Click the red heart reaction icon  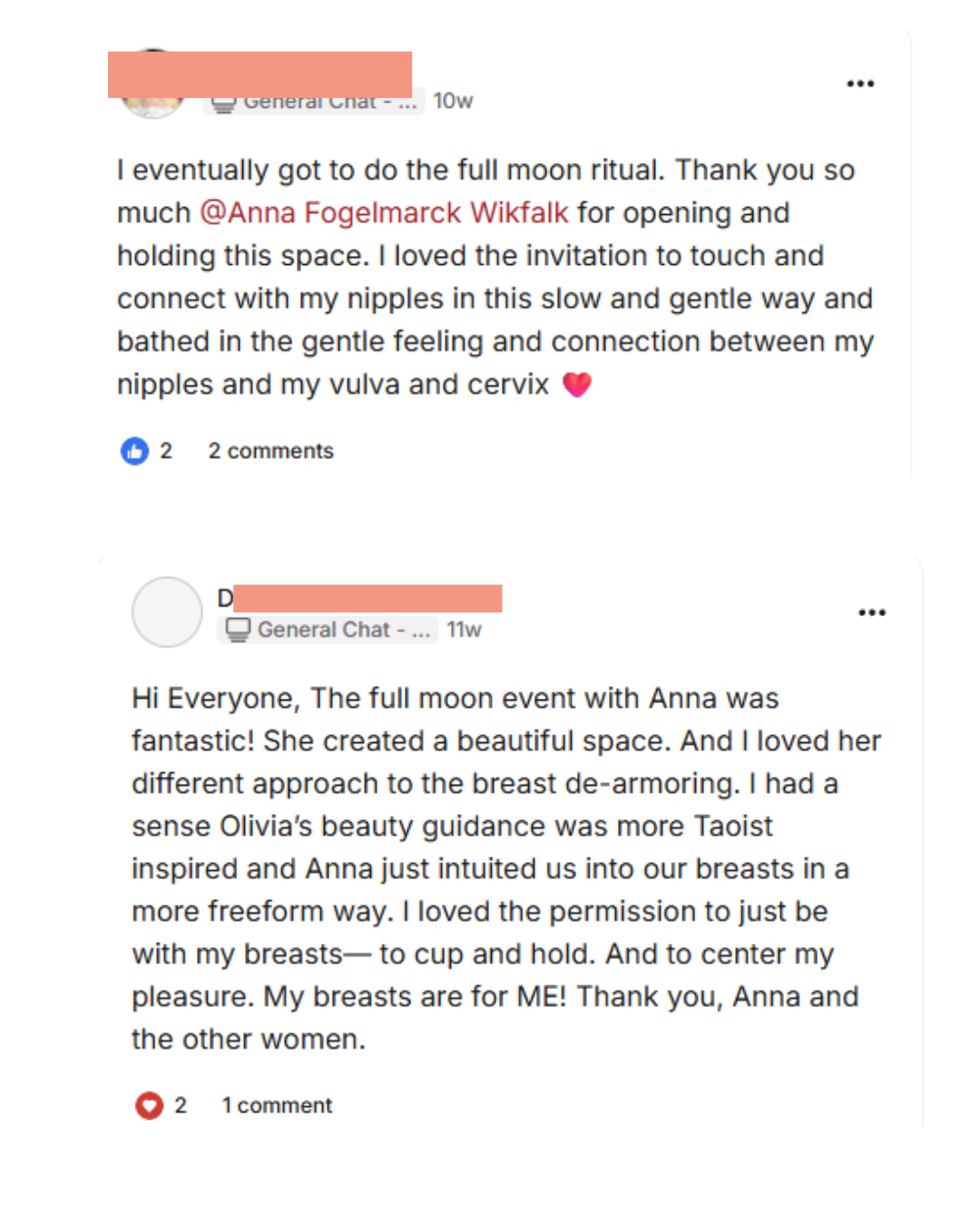tap(149, 1105)
